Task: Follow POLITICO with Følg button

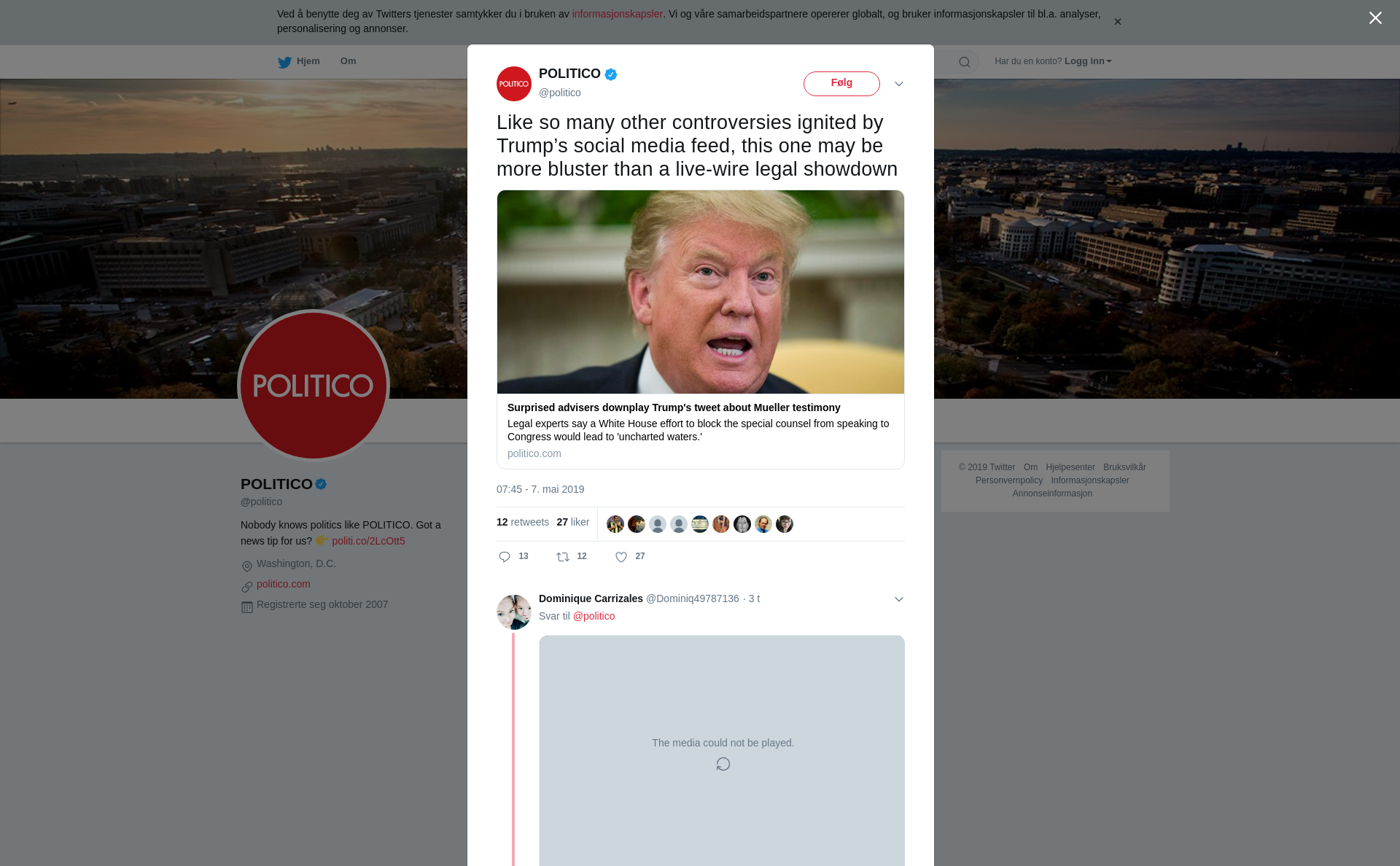Action: pos(841,83)
